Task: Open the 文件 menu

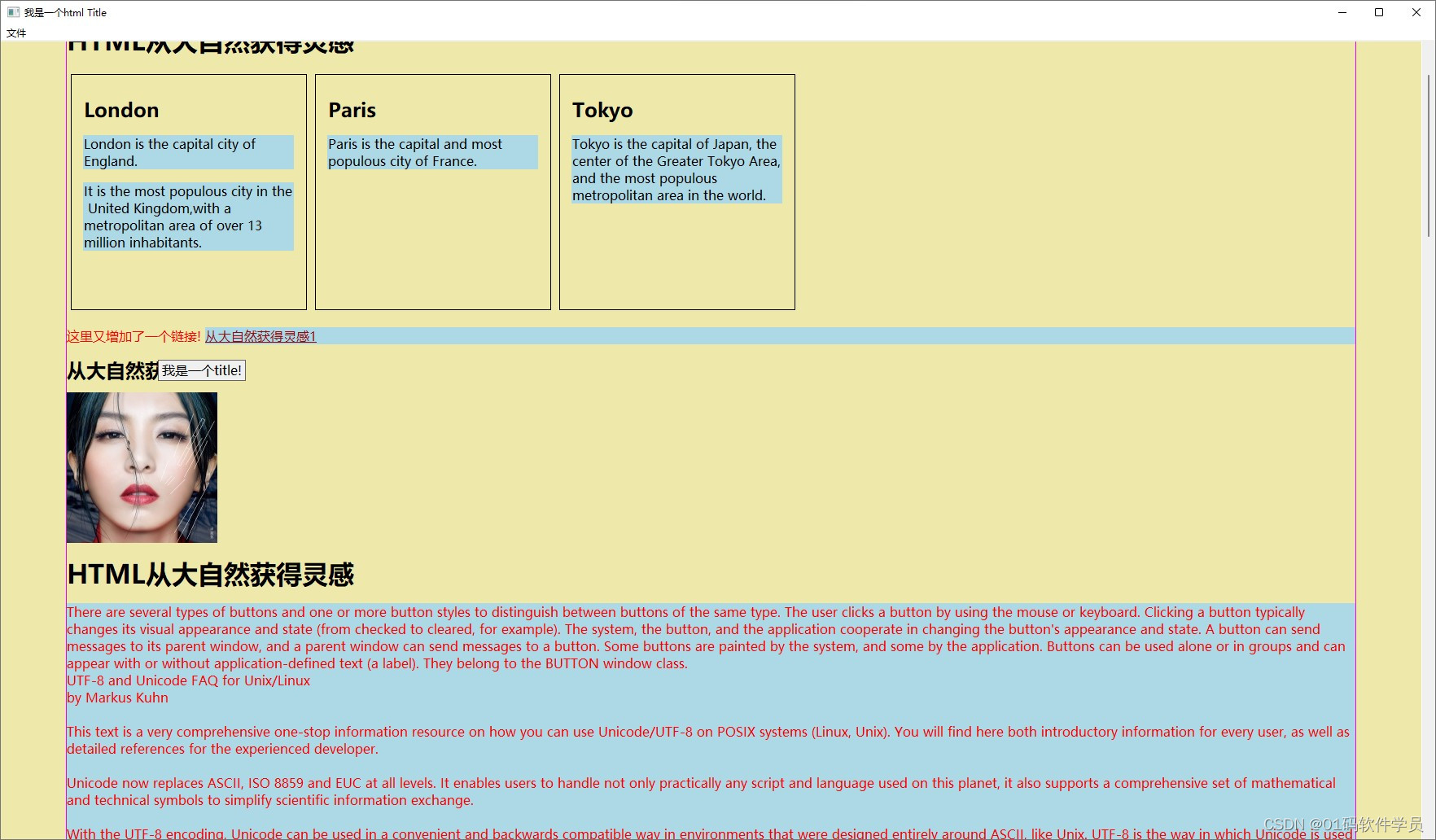Action: [x=16, y=33]
